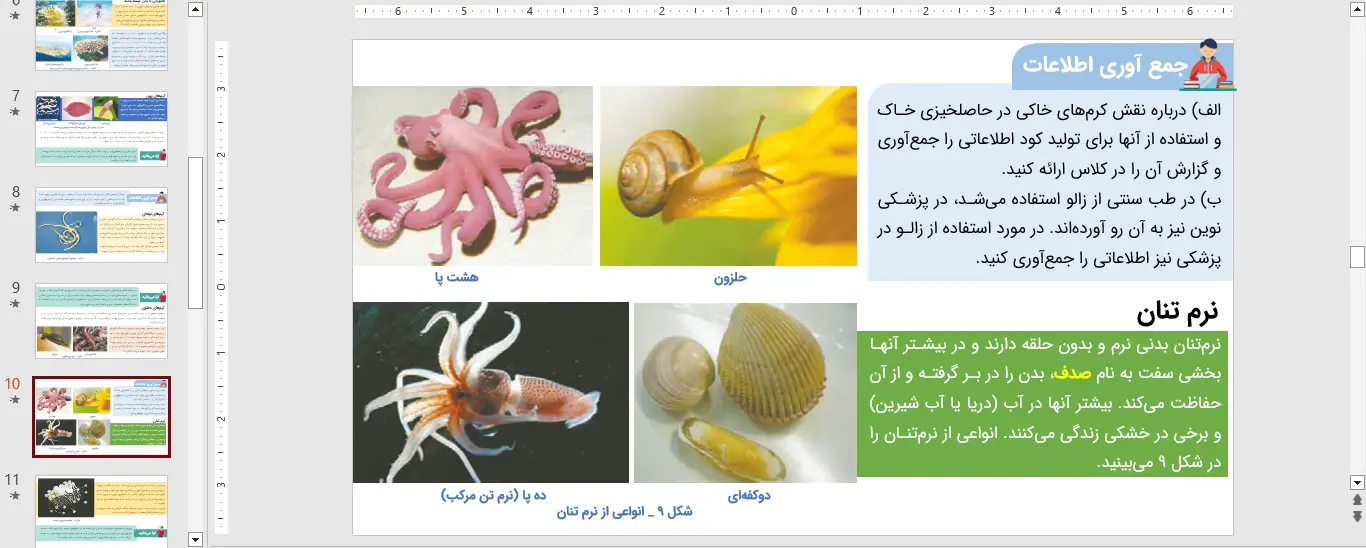The image size is (1366, 548).
Task: Click the animation star icon under slide 8
Action: (15, 208)
